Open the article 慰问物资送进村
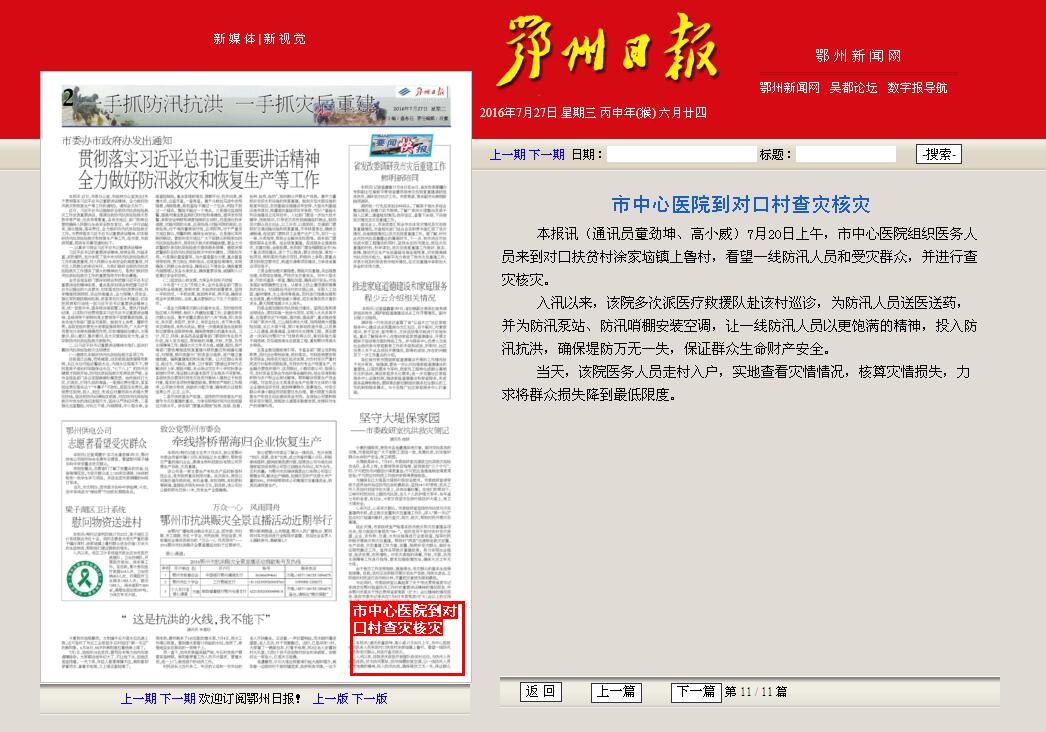 pos(107,522)
